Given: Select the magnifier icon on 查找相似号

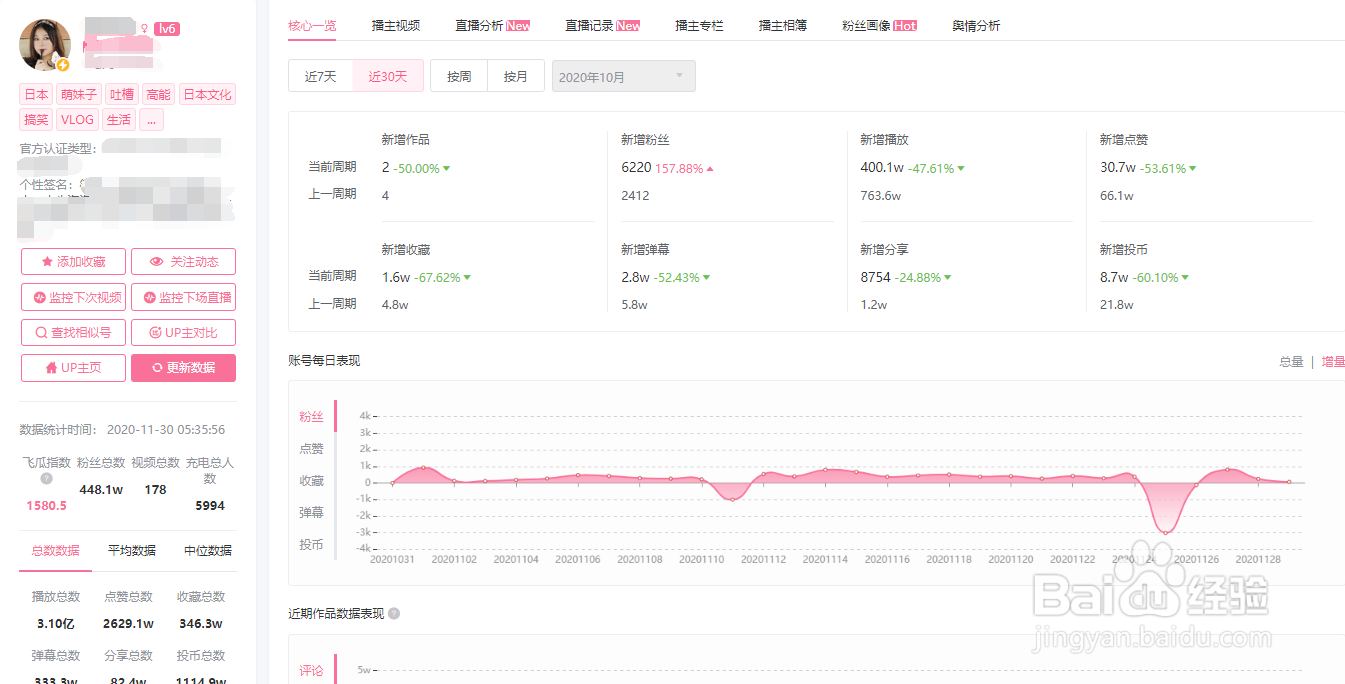Looking at the screenshot, I should point(41,332).
